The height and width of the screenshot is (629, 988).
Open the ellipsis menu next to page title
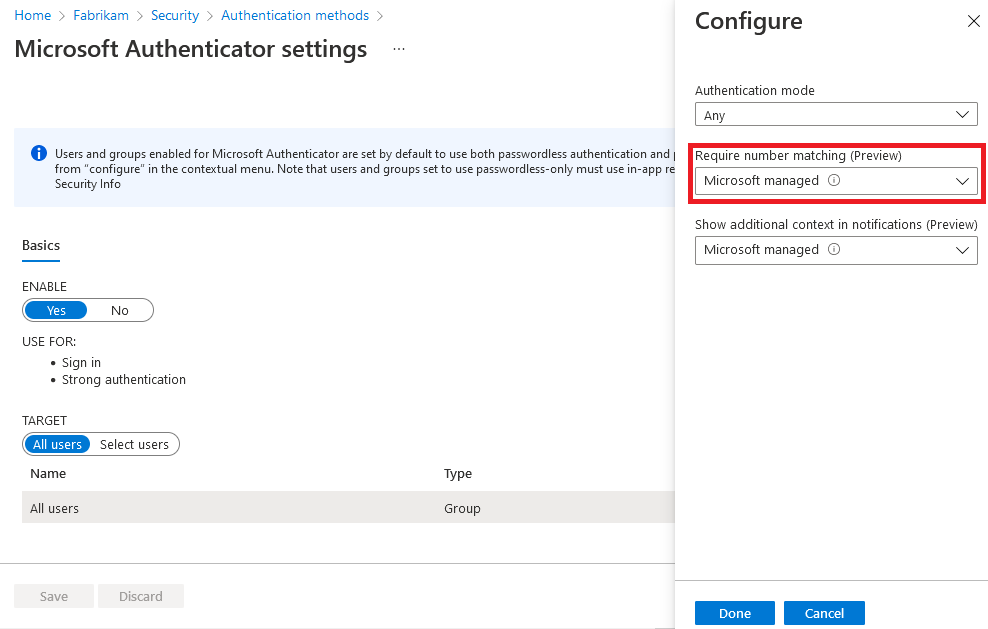tap(399, 49)
